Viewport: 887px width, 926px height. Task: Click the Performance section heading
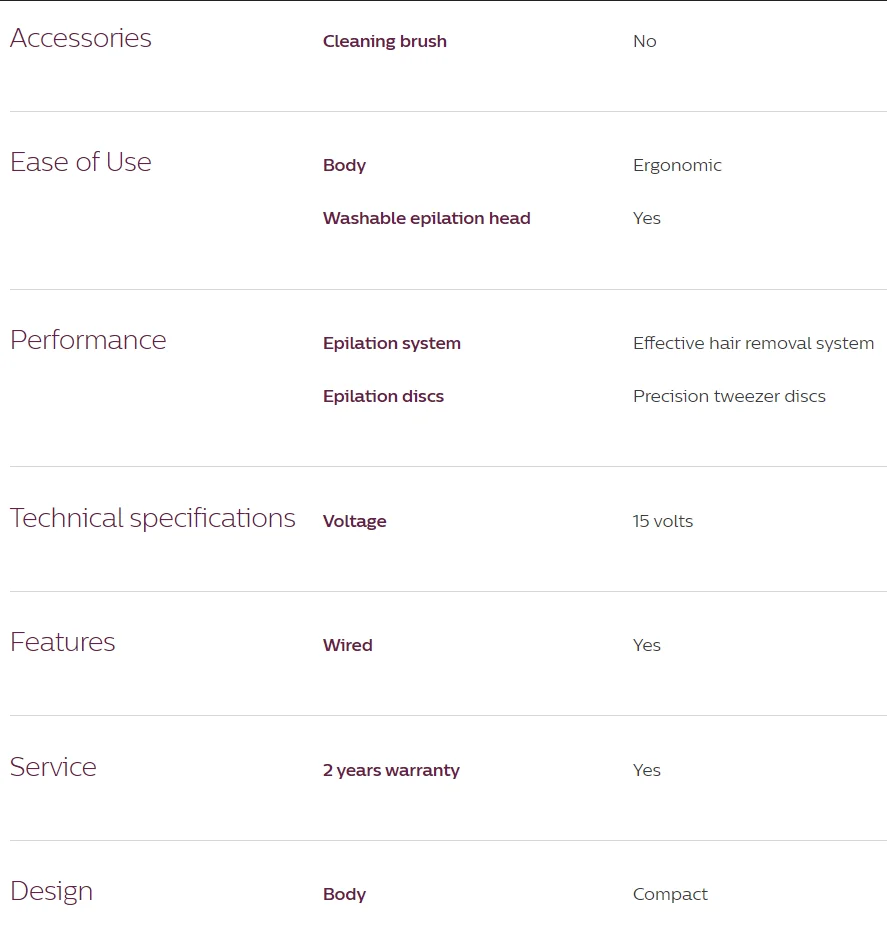[88, 341]
